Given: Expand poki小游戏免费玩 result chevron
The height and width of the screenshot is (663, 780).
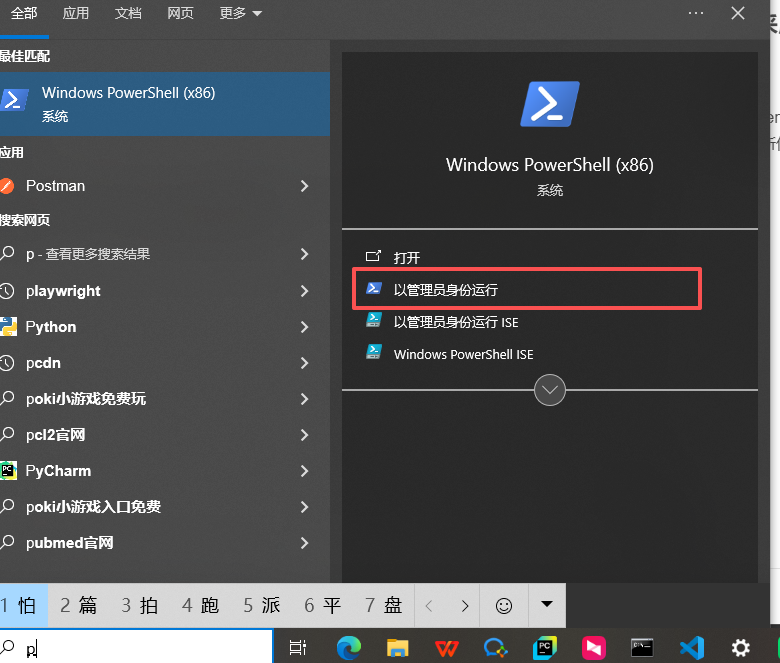Looking at the screenshot, I should click(304, 399).
